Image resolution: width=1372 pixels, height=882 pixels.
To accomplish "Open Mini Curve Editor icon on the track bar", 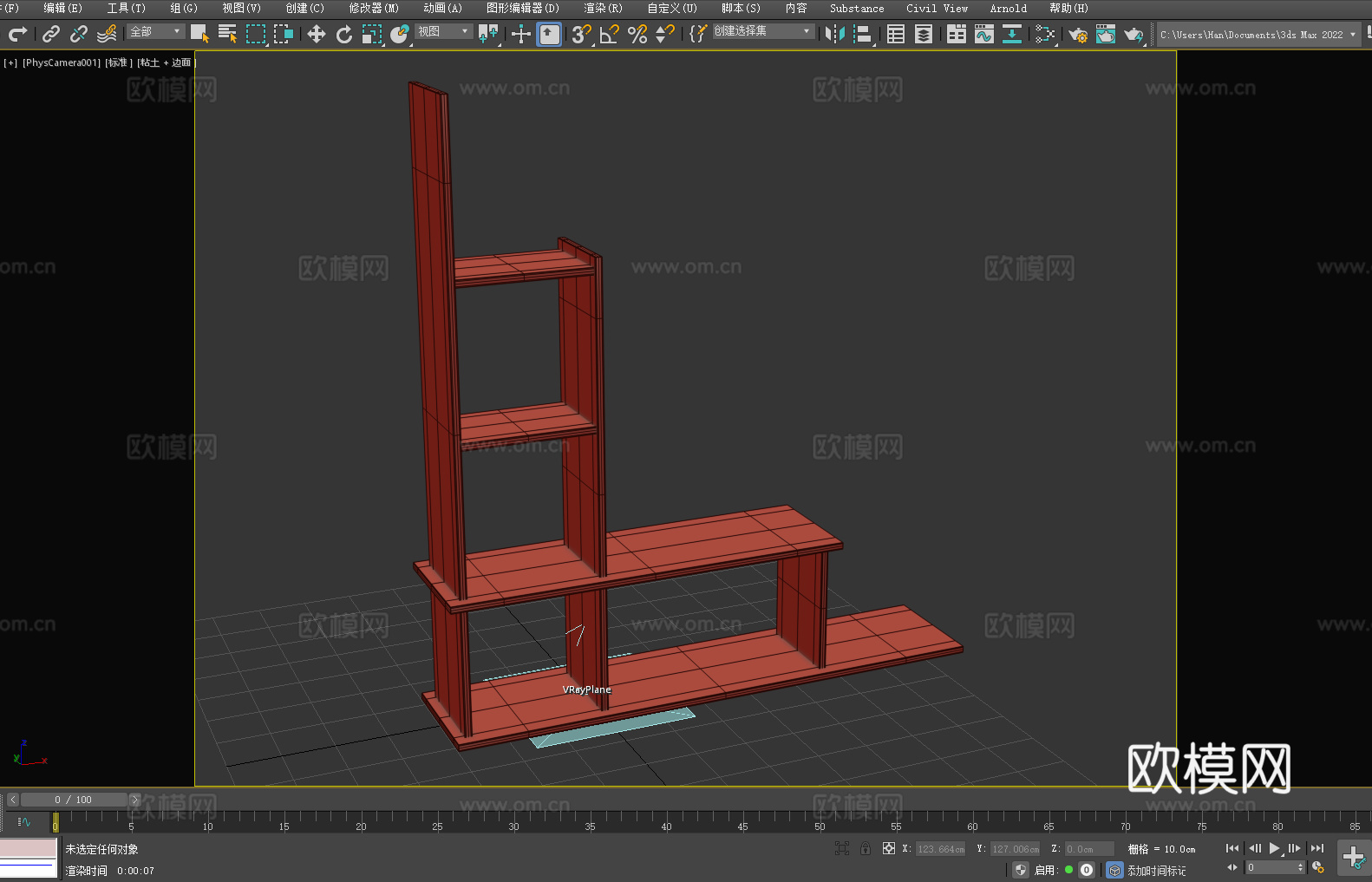I will [24, 821].
